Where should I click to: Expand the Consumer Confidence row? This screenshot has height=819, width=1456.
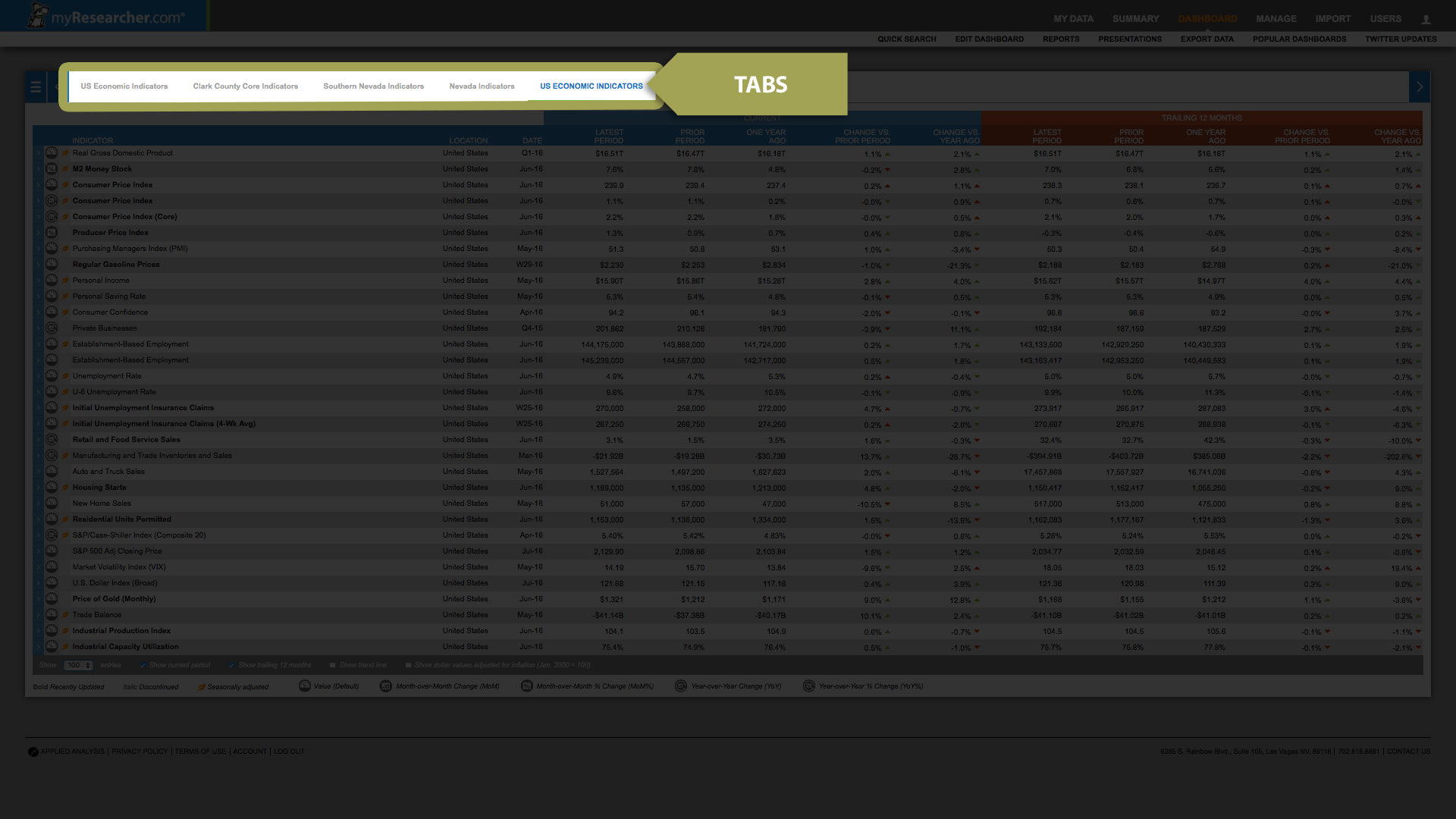click(x=39, y=312)
